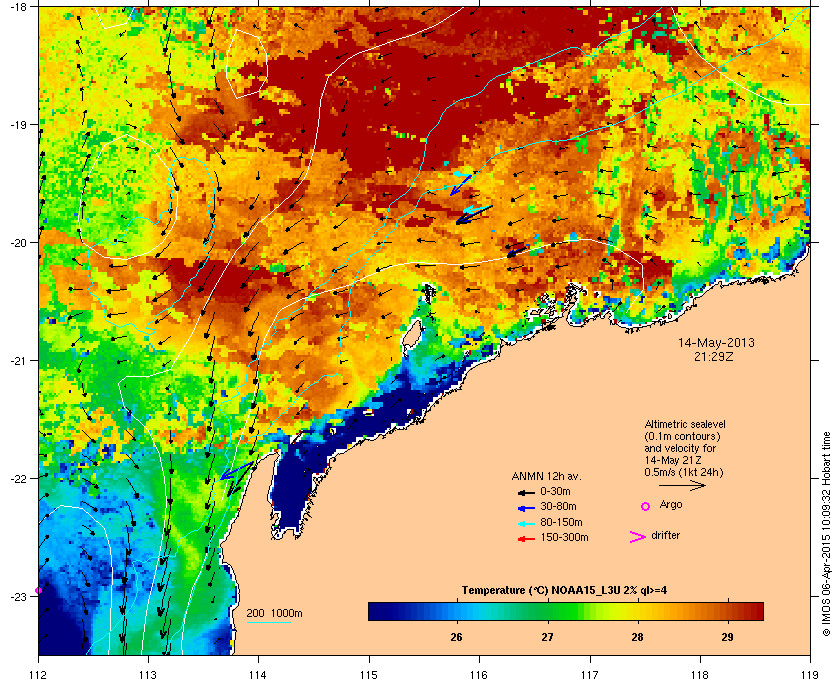Image resolution: width=840 pixels, height=680 pixels.
Task: Click the 150-300m depth label
Action: [564, 537]
